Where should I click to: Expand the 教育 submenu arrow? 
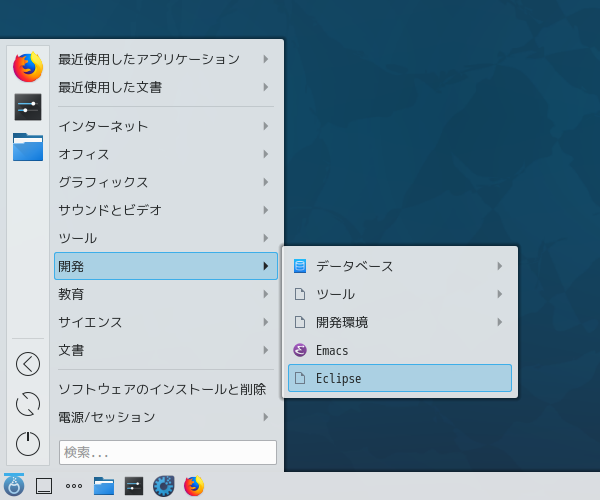(x=266, y=294)
